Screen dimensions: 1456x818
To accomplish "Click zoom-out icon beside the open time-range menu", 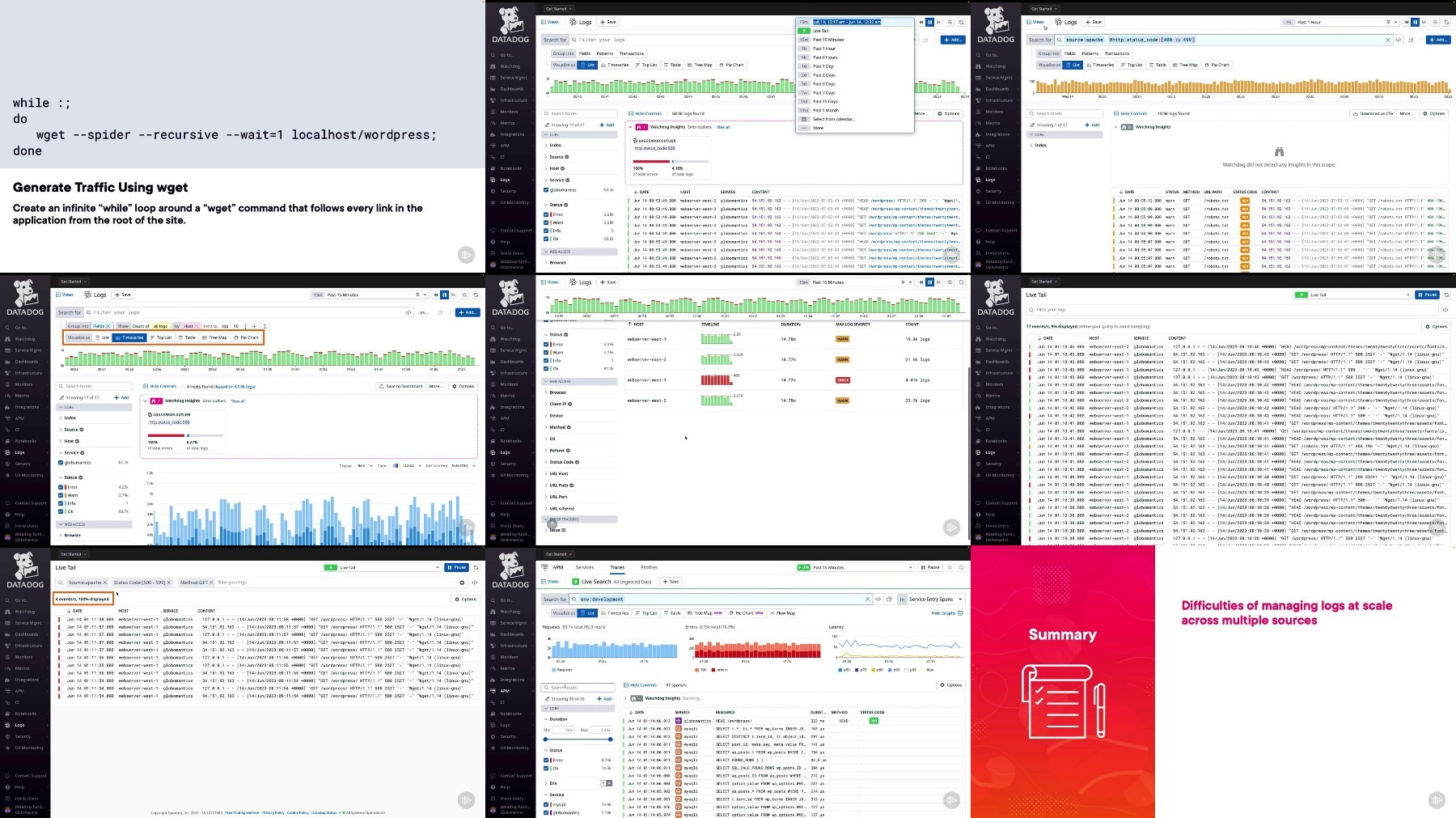I will coord(950,23).
